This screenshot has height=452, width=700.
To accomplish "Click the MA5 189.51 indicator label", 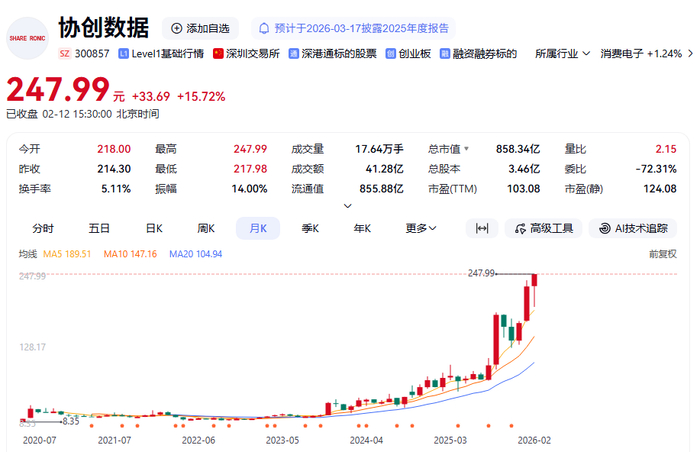I will coord(67,254).
